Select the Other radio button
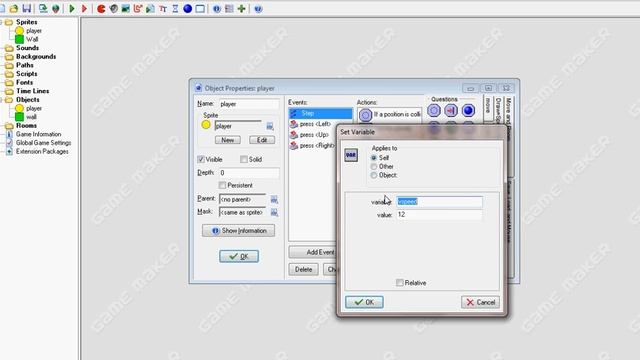640x360 pixels. click(x=374, y=167)
